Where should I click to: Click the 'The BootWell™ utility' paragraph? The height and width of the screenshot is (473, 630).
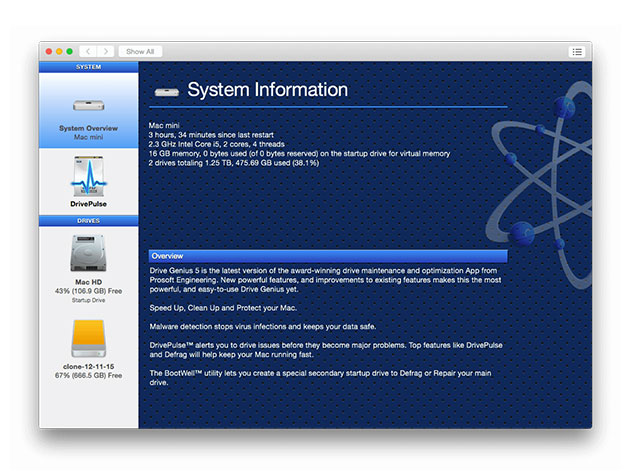(320, 378)
